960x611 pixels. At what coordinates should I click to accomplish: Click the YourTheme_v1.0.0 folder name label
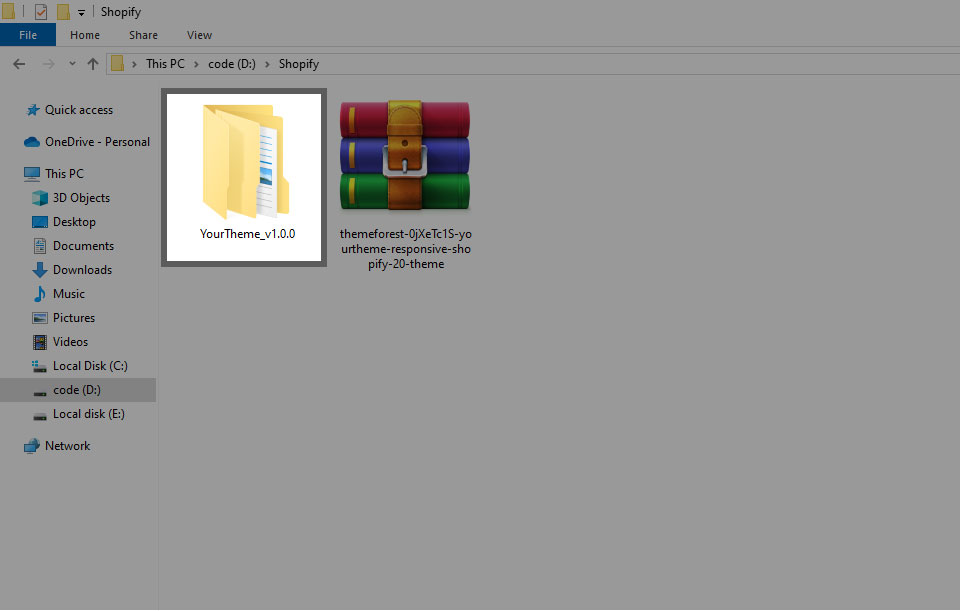247,234
